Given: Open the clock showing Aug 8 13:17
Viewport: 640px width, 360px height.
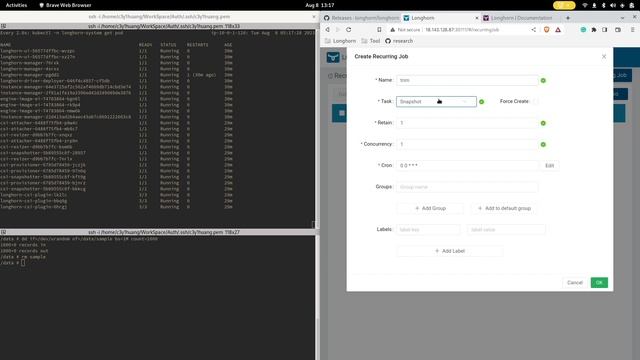Looking at the screenshot, I should tap(320, 5).
